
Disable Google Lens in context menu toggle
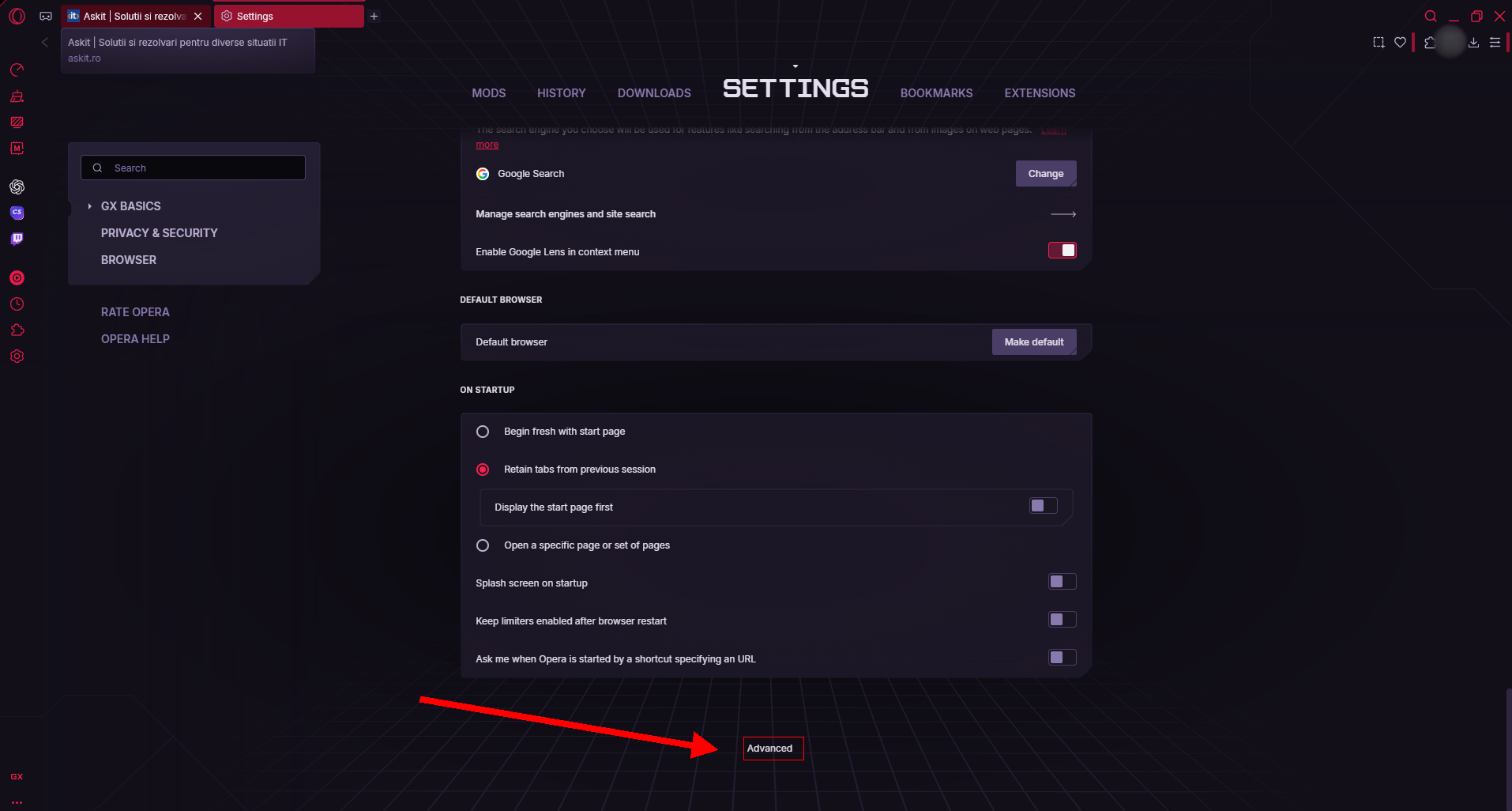coord(1062,251)
